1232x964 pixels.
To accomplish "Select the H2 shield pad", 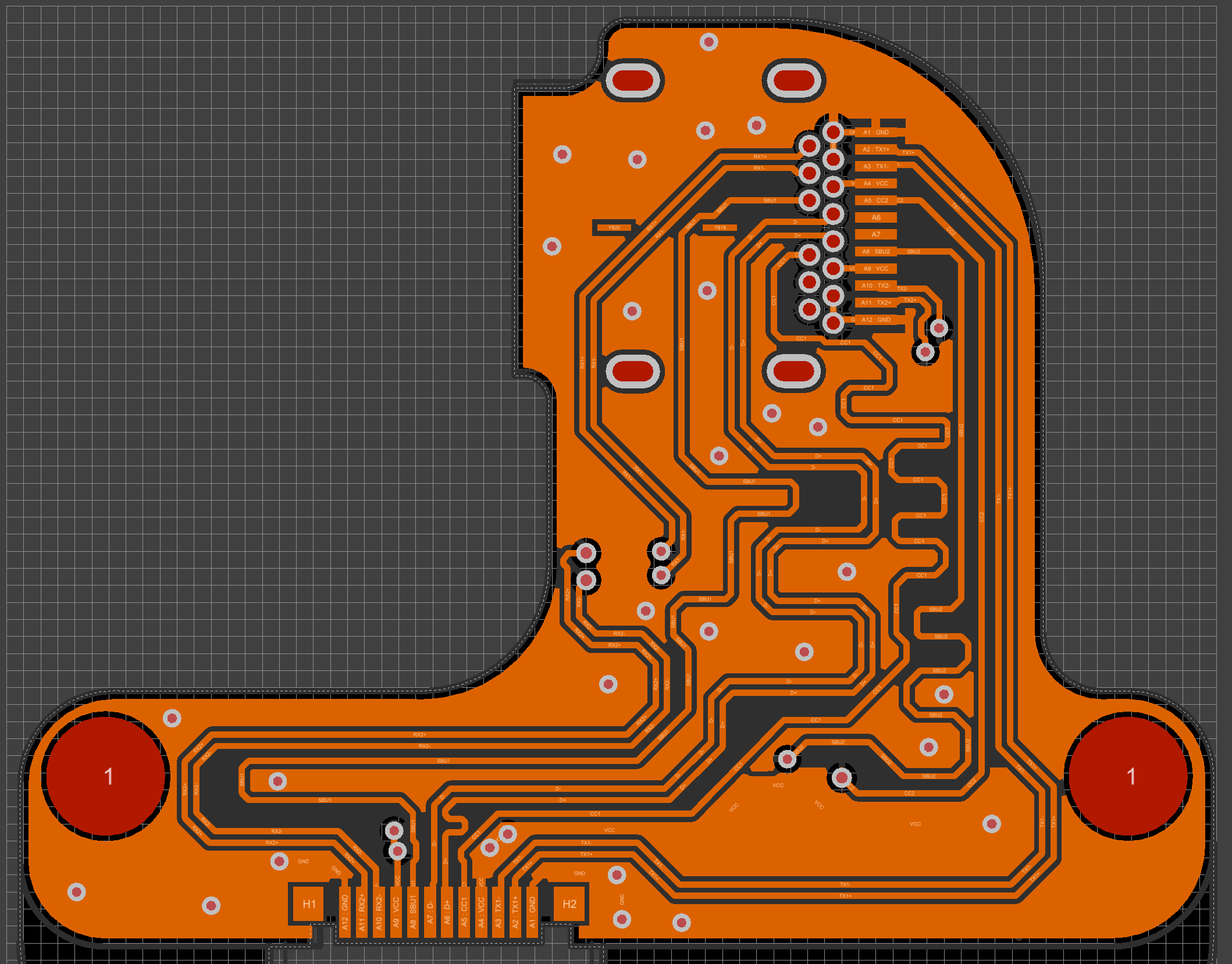I will 569,904.
